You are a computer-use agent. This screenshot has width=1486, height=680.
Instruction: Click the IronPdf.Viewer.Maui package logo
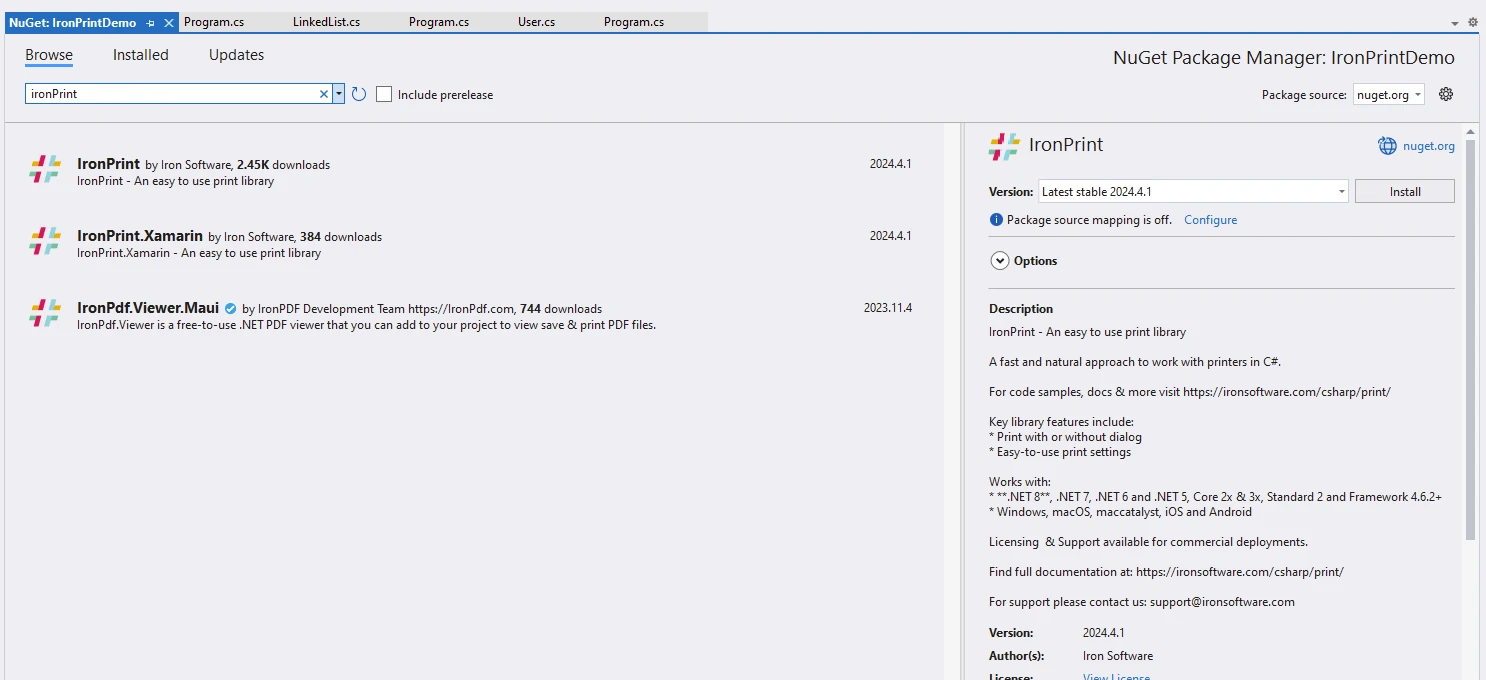pos(45,313)
